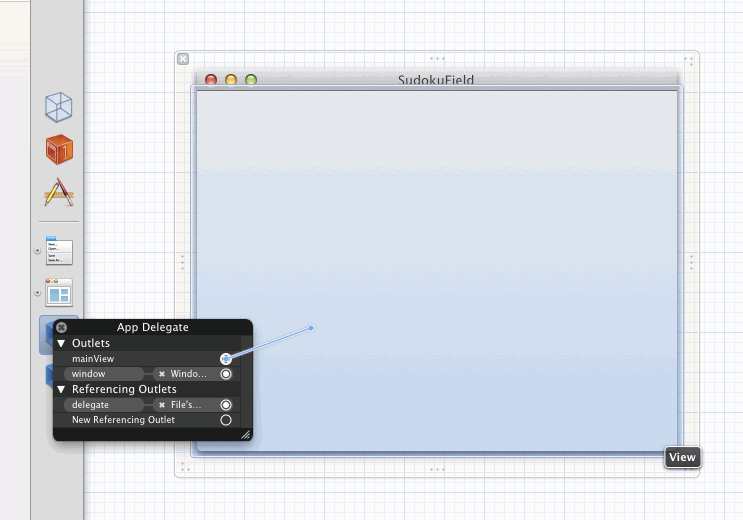Image resolution: width=743 pixels, height=520 pixels.
Task: Select the Main Menu object icon
Action: click(59, 250)
